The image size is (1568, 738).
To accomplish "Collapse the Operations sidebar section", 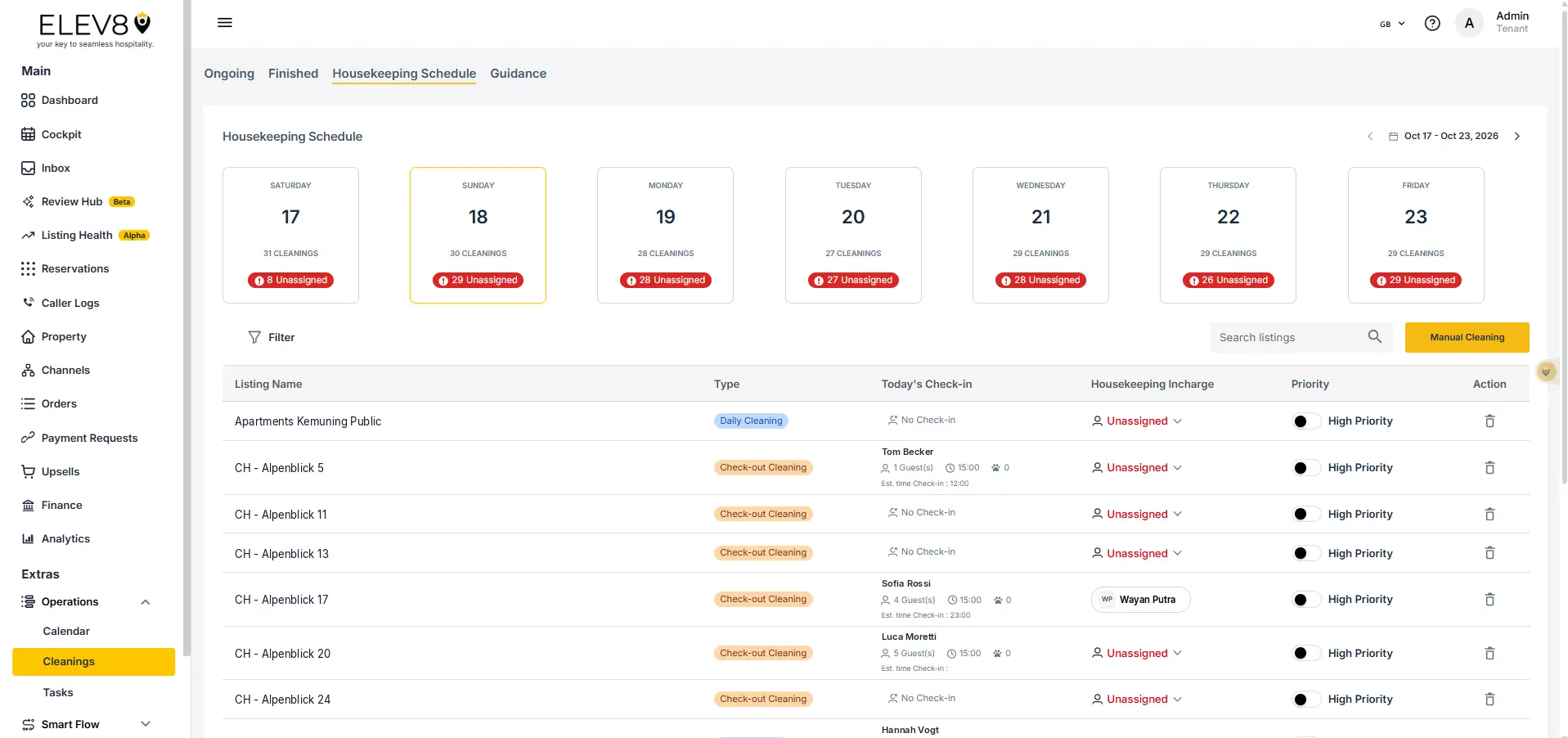I will (146, 602).
